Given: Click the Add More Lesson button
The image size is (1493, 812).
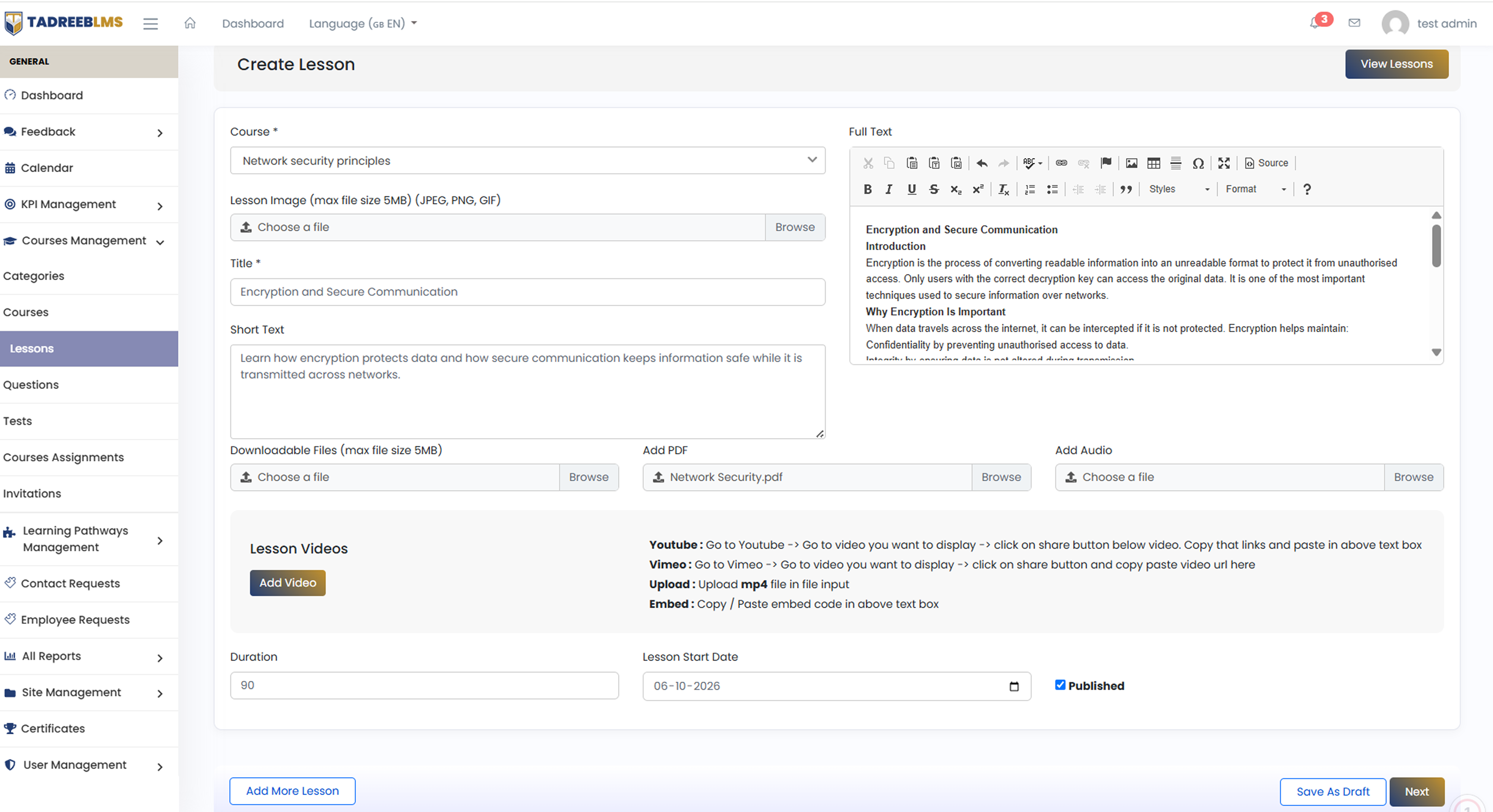Looking at the screenshot, I should 292,791.
